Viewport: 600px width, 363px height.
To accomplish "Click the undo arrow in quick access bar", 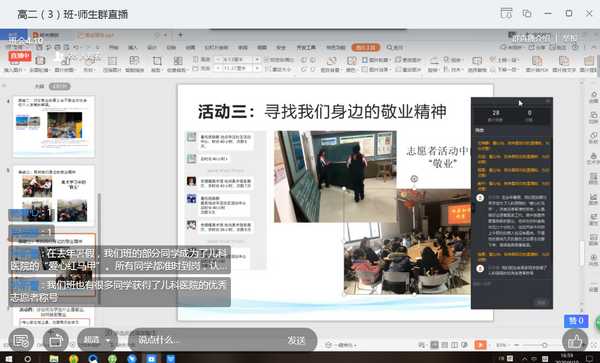I will (76, 47).
